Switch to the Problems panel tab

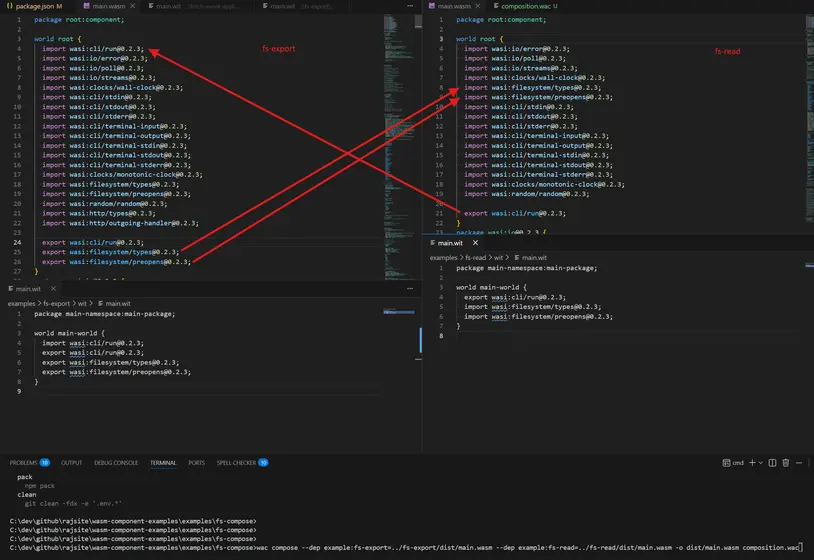[24, 463]
